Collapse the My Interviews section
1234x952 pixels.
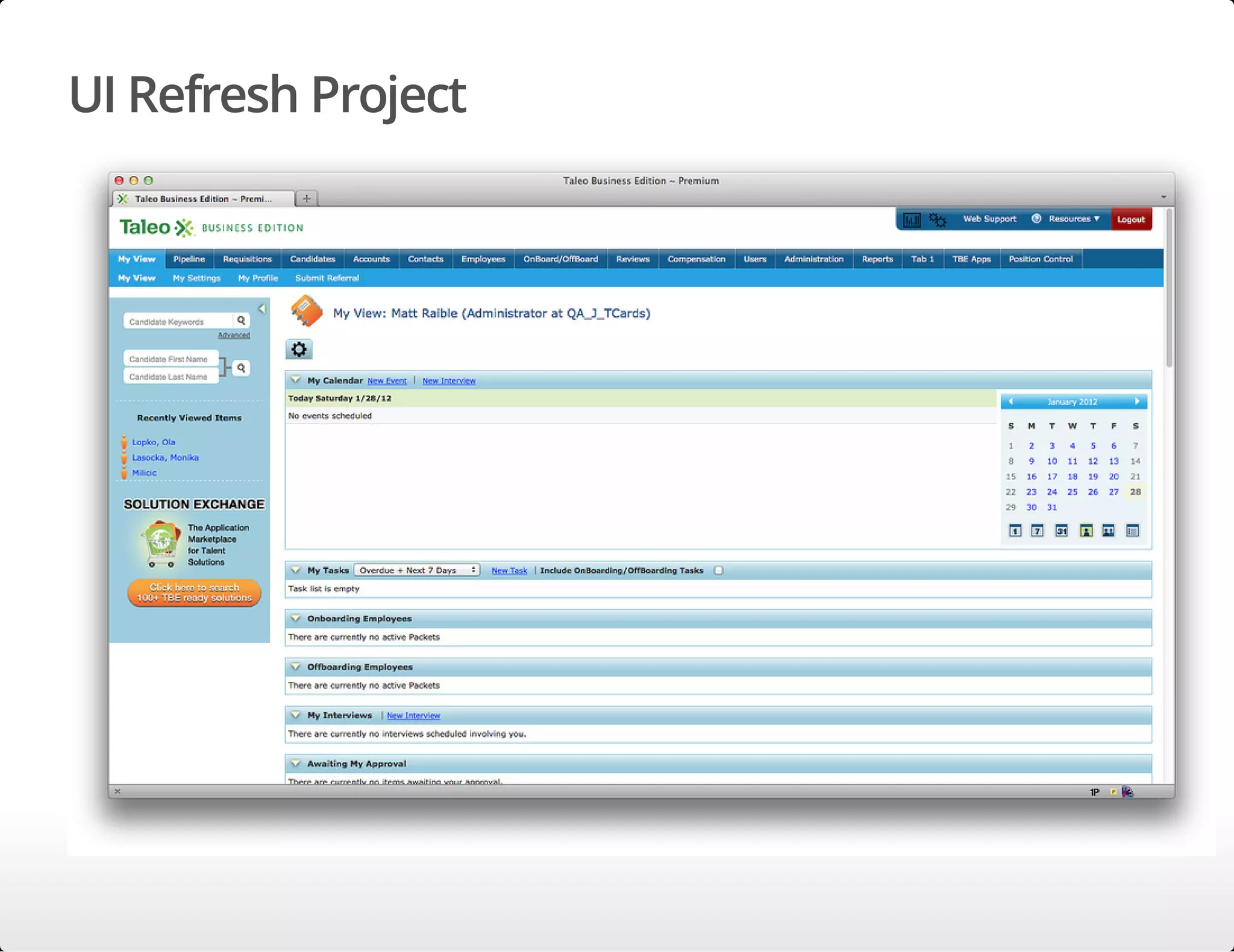pyautogui.click(x=296, y=715)
